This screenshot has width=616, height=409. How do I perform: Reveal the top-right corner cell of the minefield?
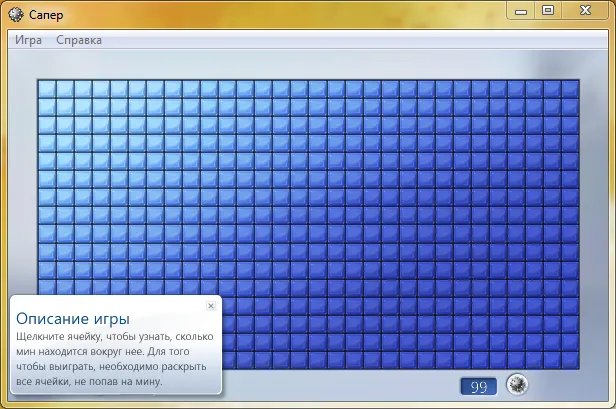point(570,89)
